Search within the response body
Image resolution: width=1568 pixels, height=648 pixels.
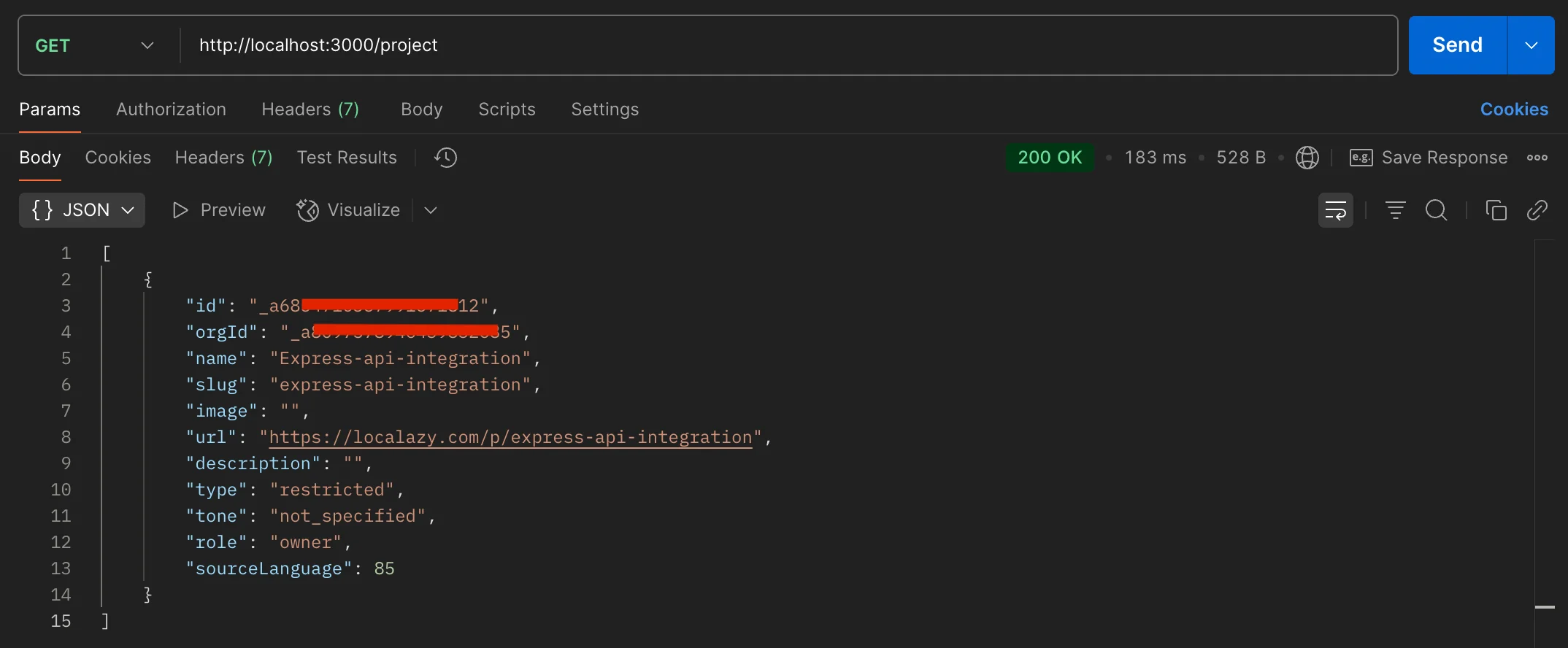pyautogui.click(x=1436, y=211)
